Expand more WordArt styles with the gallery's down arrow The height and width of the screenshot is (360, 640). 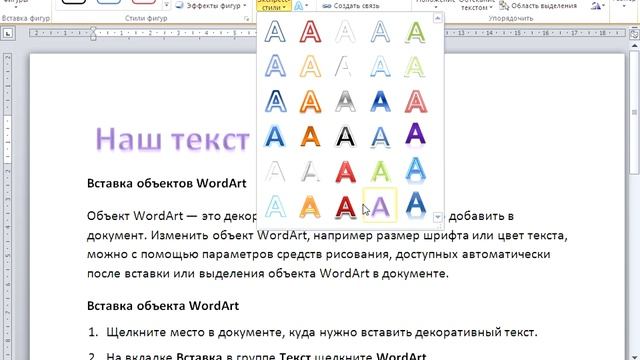point(438,217)
